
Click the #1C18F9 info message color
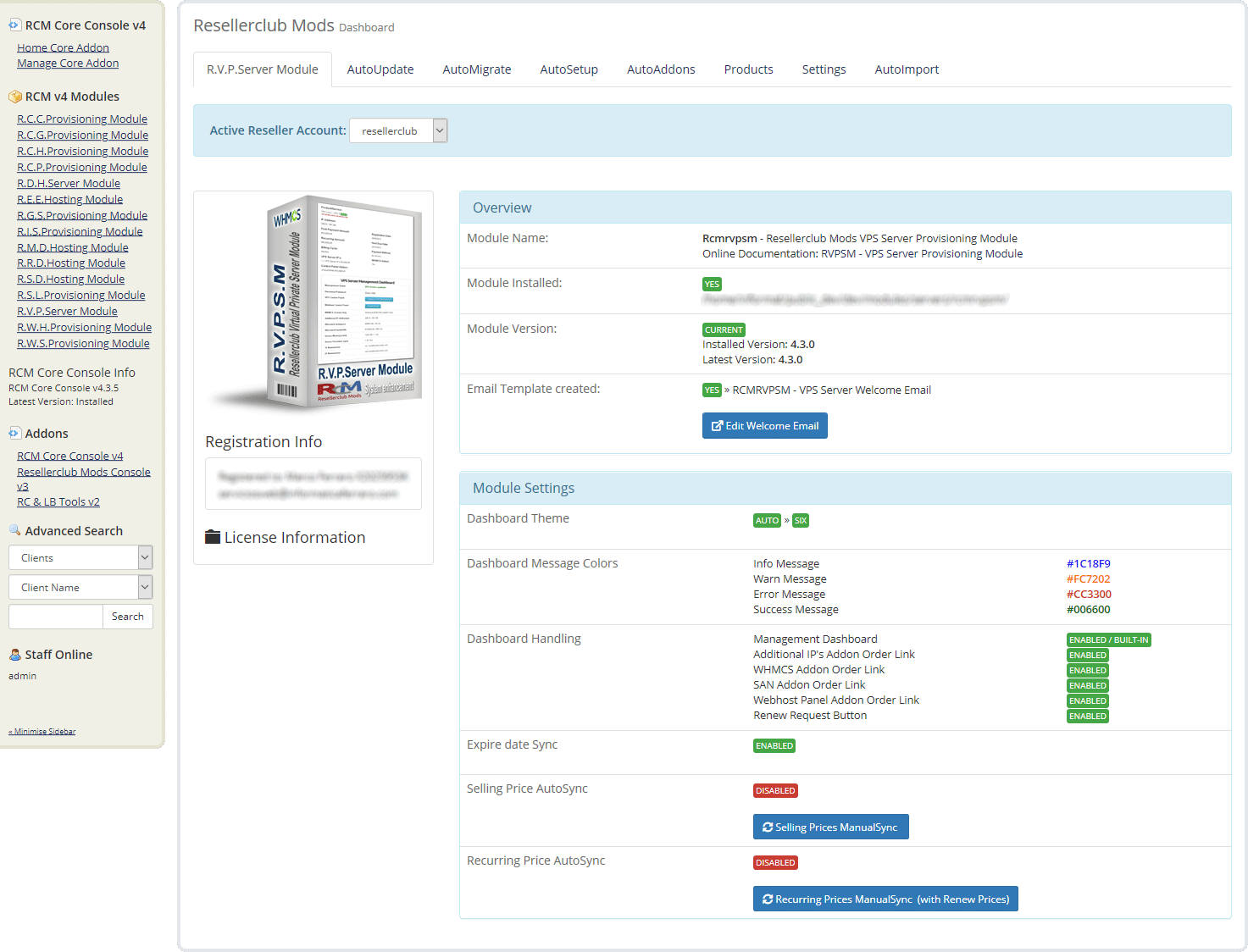pyautogui.click(x=1088, y=563)
